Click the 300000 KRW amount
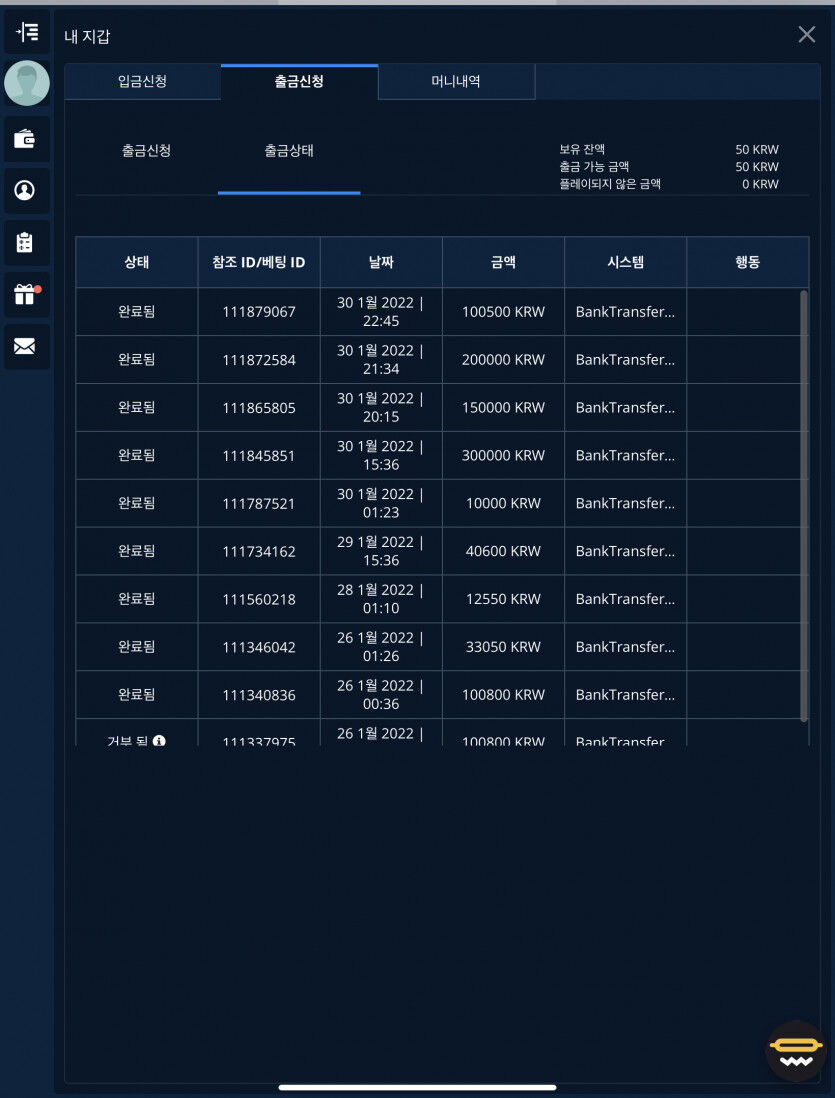The image size is (835, 1098). coord(503,456)
